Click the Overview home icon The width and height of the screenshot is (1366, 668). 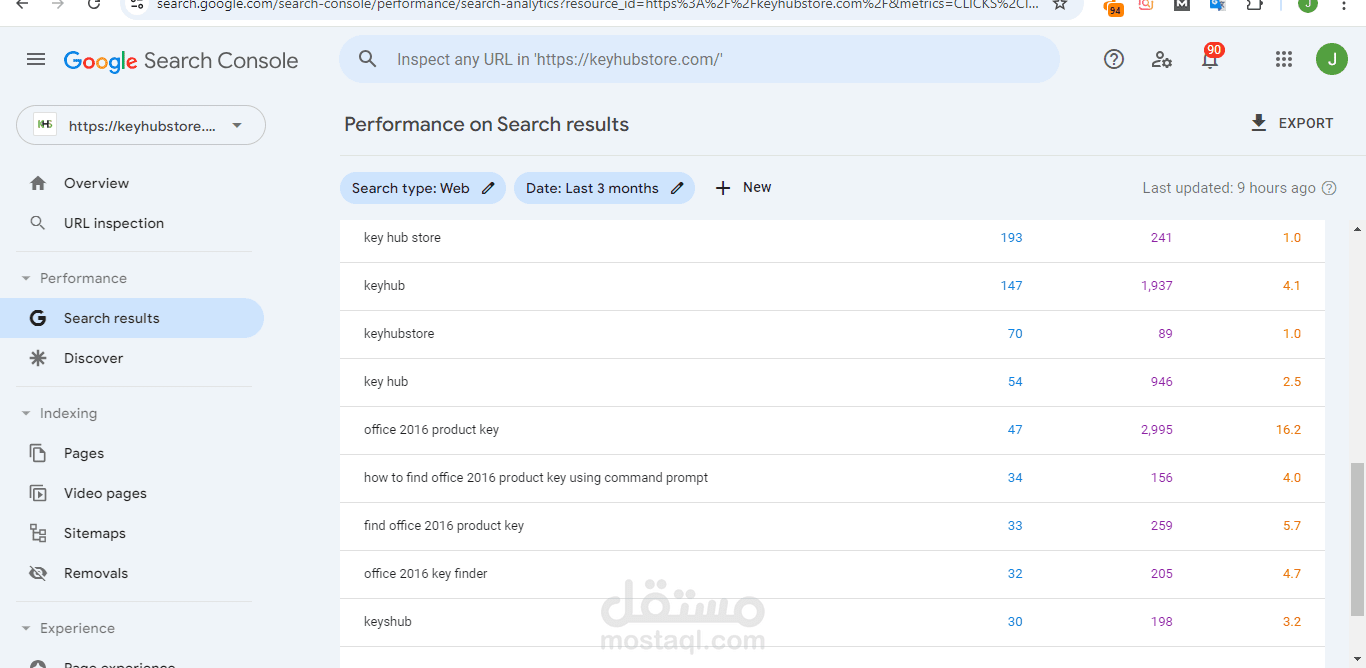tap(38, 183)
